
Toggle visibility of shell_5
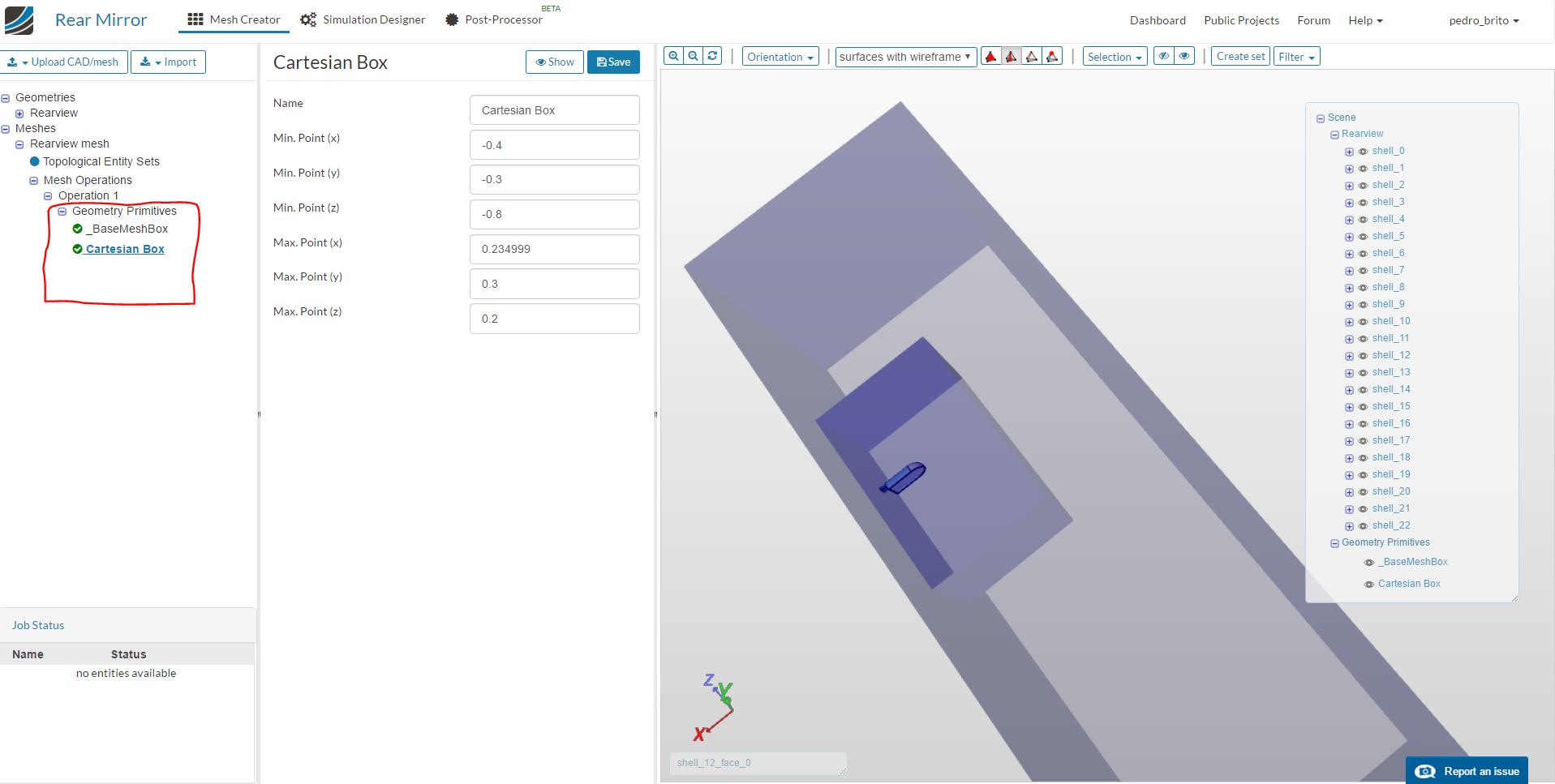coord(1364,237)
